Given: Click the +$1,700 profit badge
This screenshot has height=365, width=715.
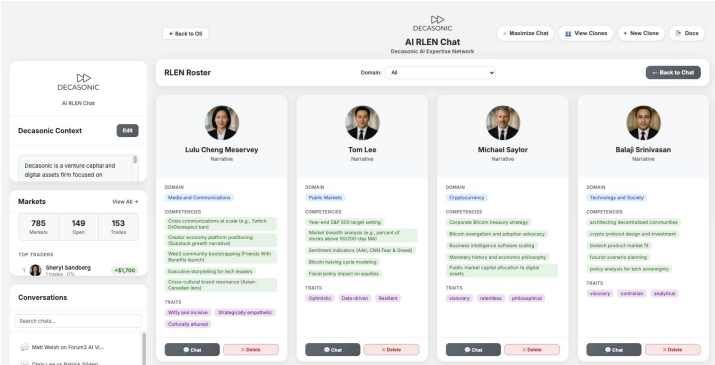Looking at the screenshot, I should click(x=124, y=270).
